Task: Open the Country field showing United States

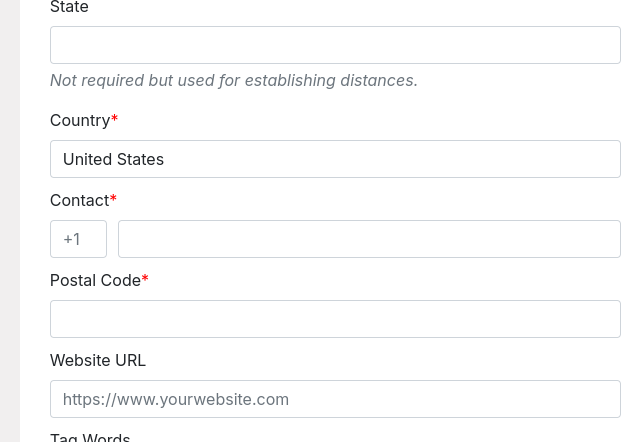Action: click(335, 159)
